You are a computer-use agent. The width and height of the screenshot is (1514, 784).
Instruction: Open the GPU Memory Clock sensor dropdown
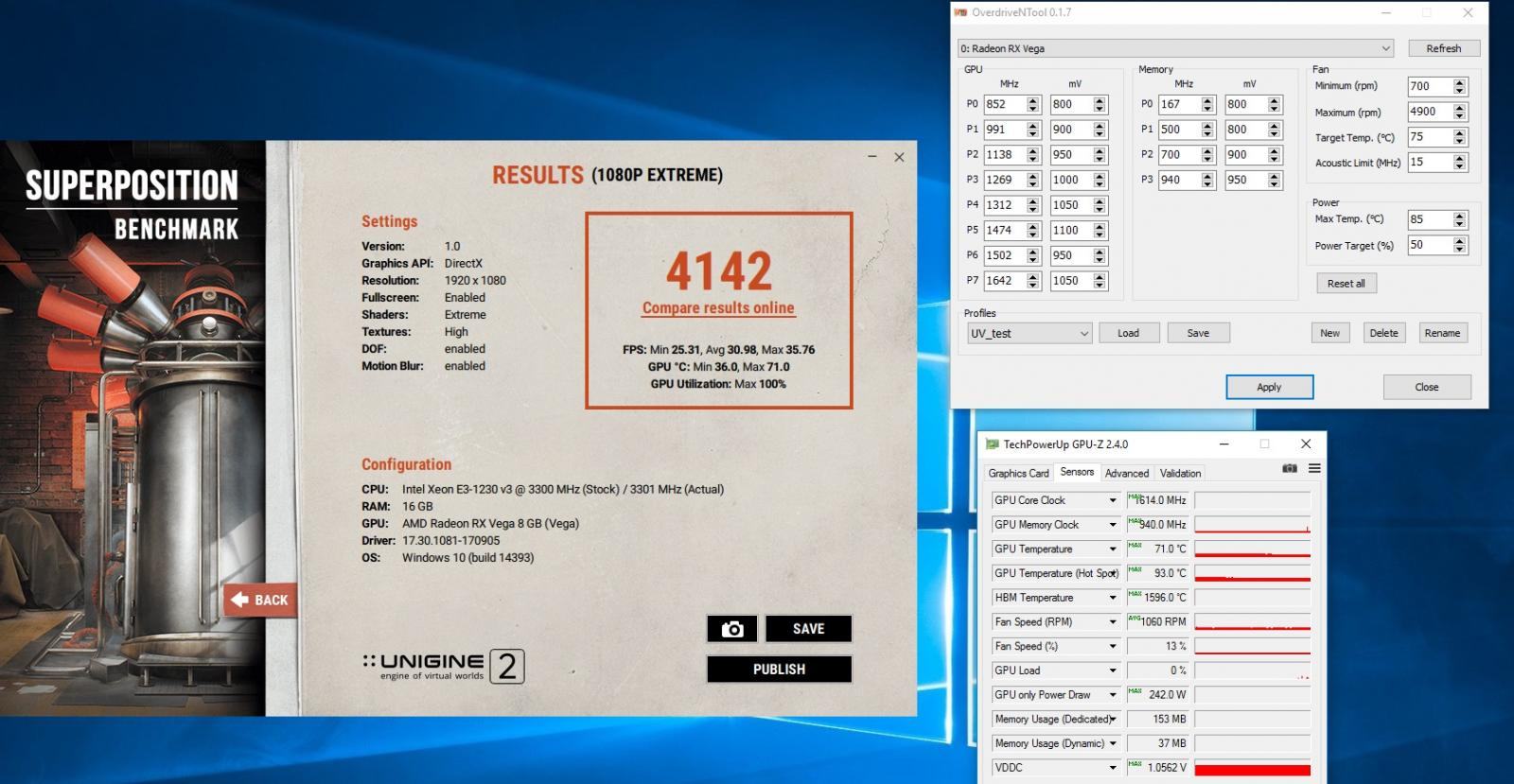pos(1113,525)
